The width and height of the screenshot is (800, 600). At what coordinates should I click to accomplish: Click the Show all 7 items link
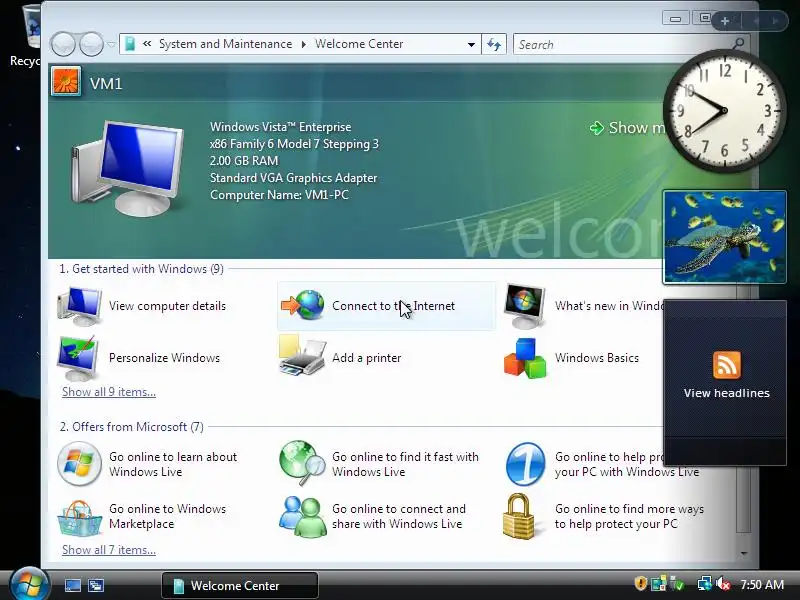[x=109, y=550]
